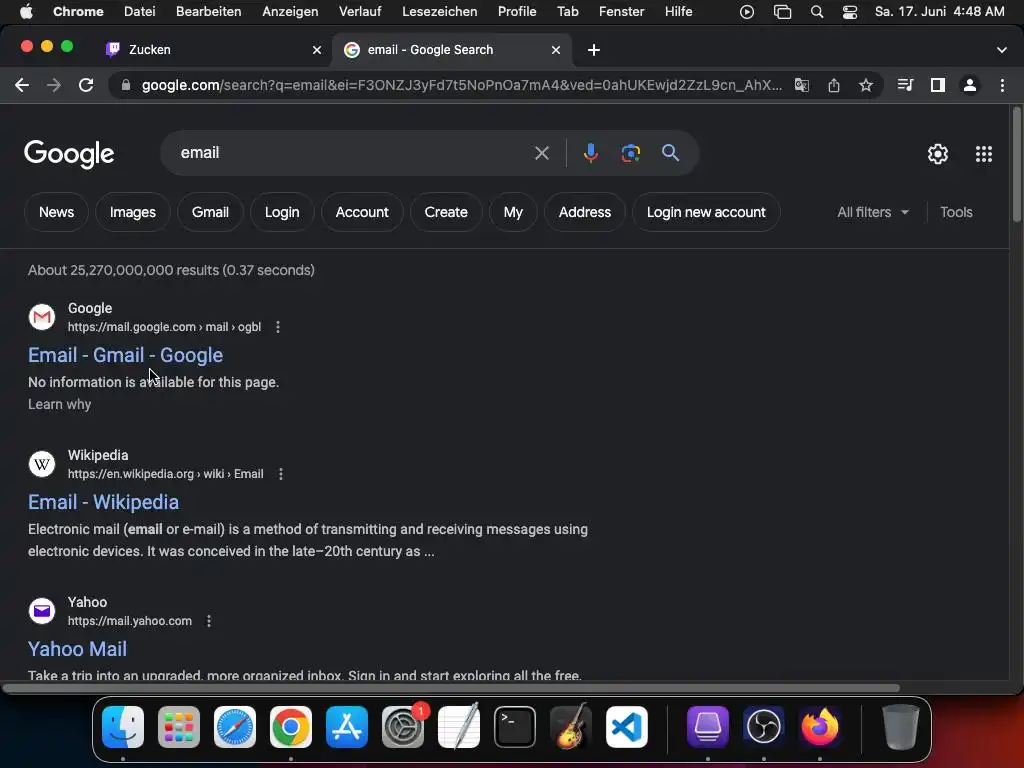Switch to the Zucken tab
This screenshot has width=1024, height=768.
212,50
